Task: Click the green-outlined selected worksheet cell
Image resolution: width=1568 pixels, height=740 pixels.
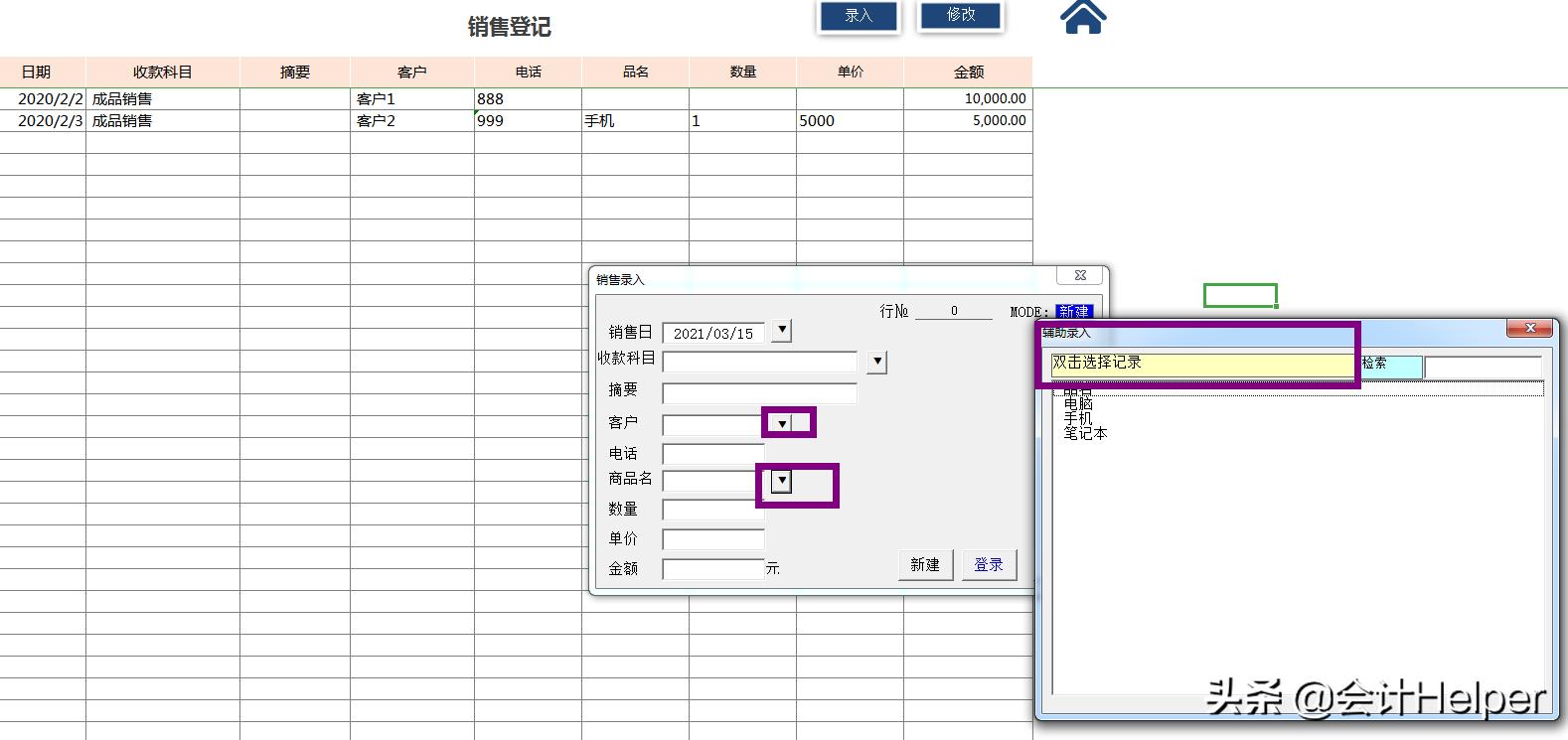Action: click(1240, 295)
